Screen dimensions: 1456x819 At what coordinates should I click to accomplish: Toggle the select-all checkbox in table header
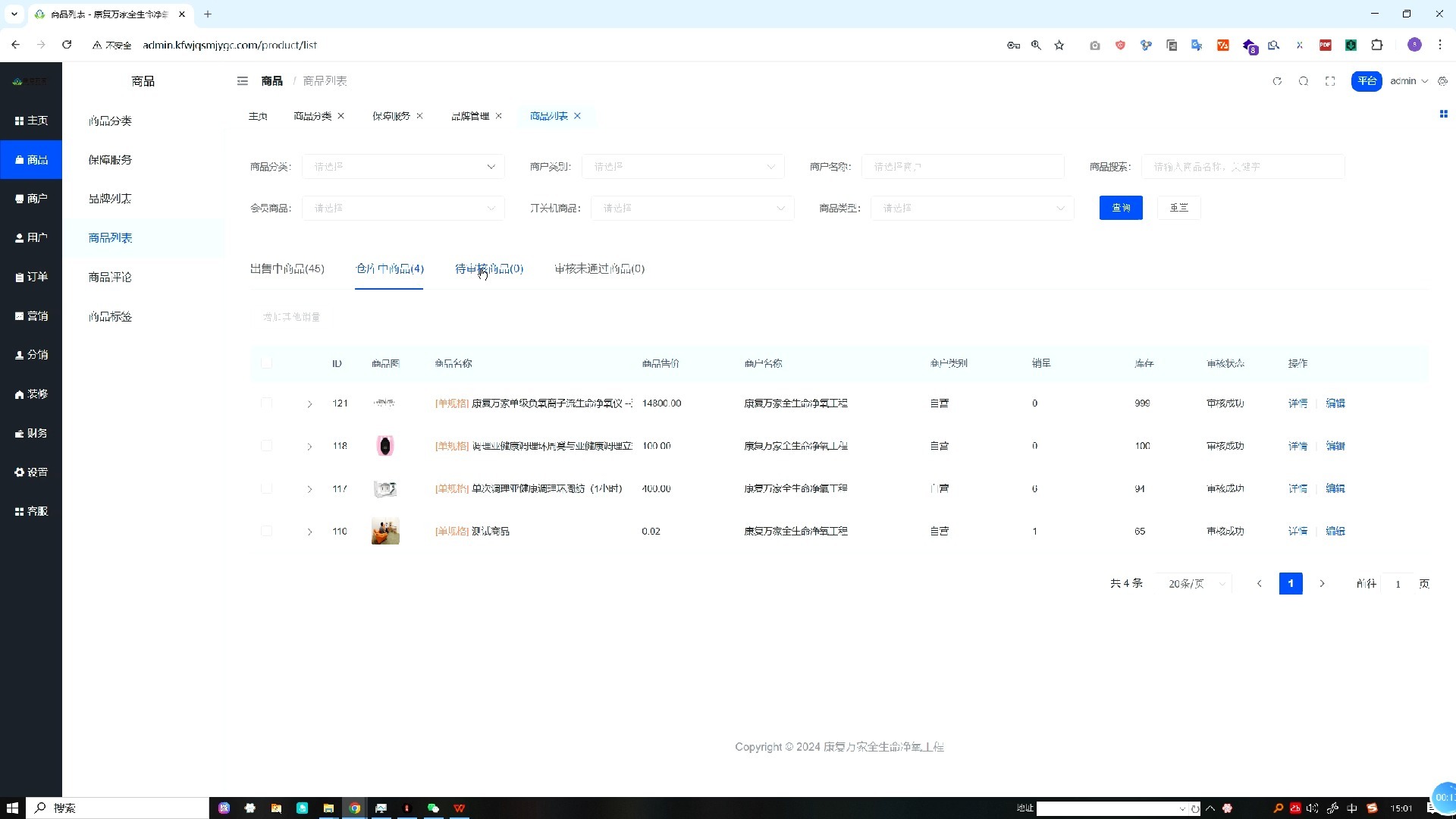click(266, 363)
